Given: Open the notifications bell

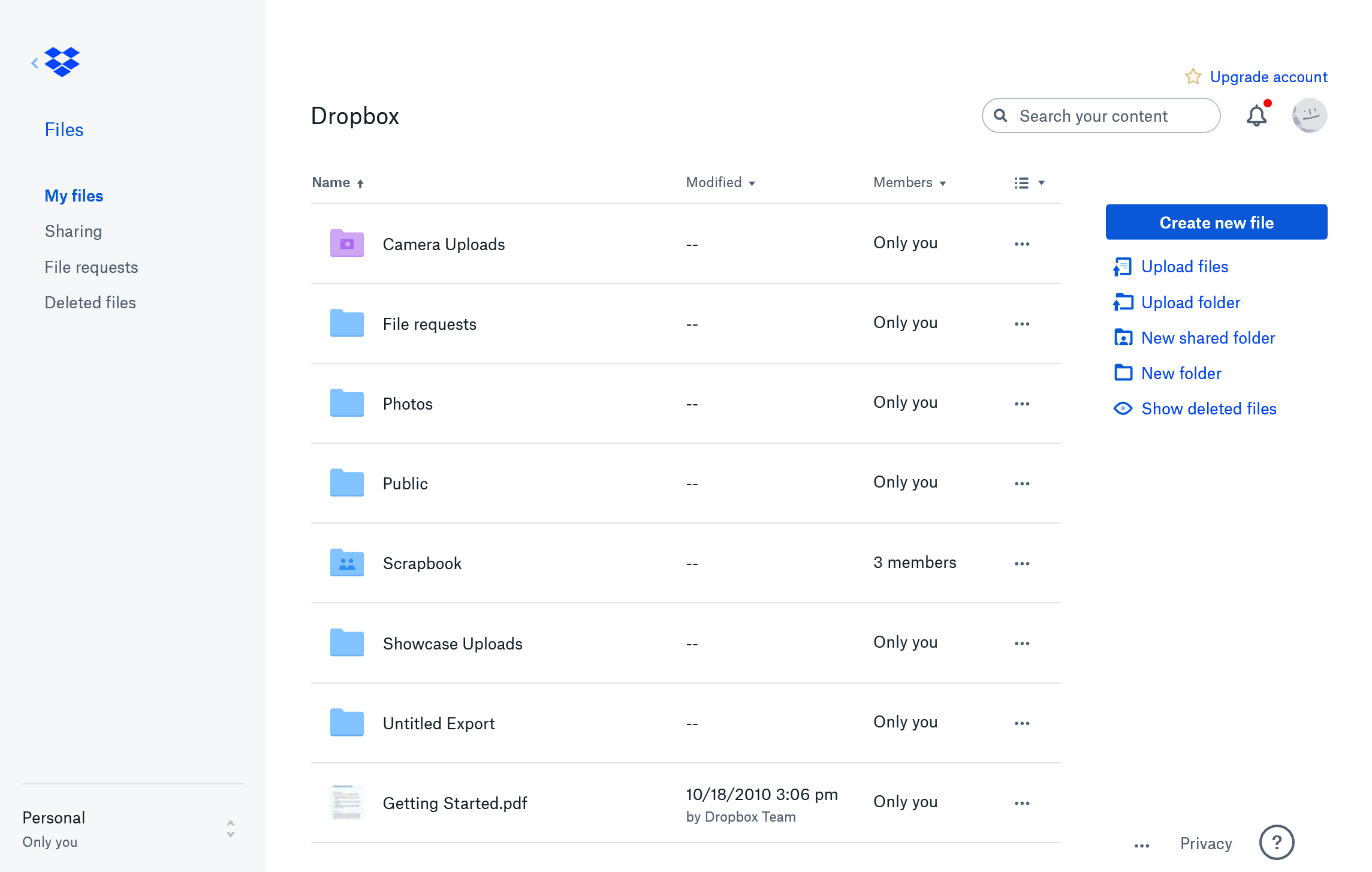Looking at the screenshot, I should [1256, 115].
